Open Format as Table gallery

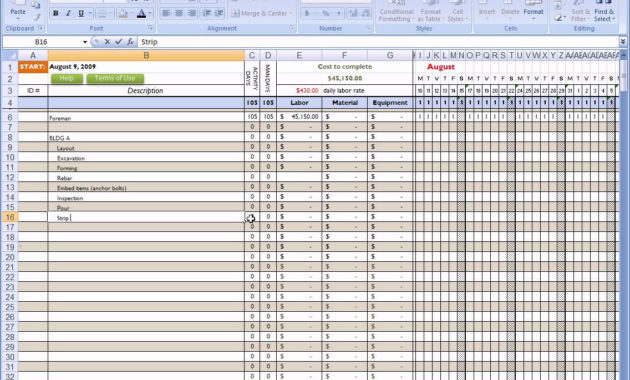430,12
